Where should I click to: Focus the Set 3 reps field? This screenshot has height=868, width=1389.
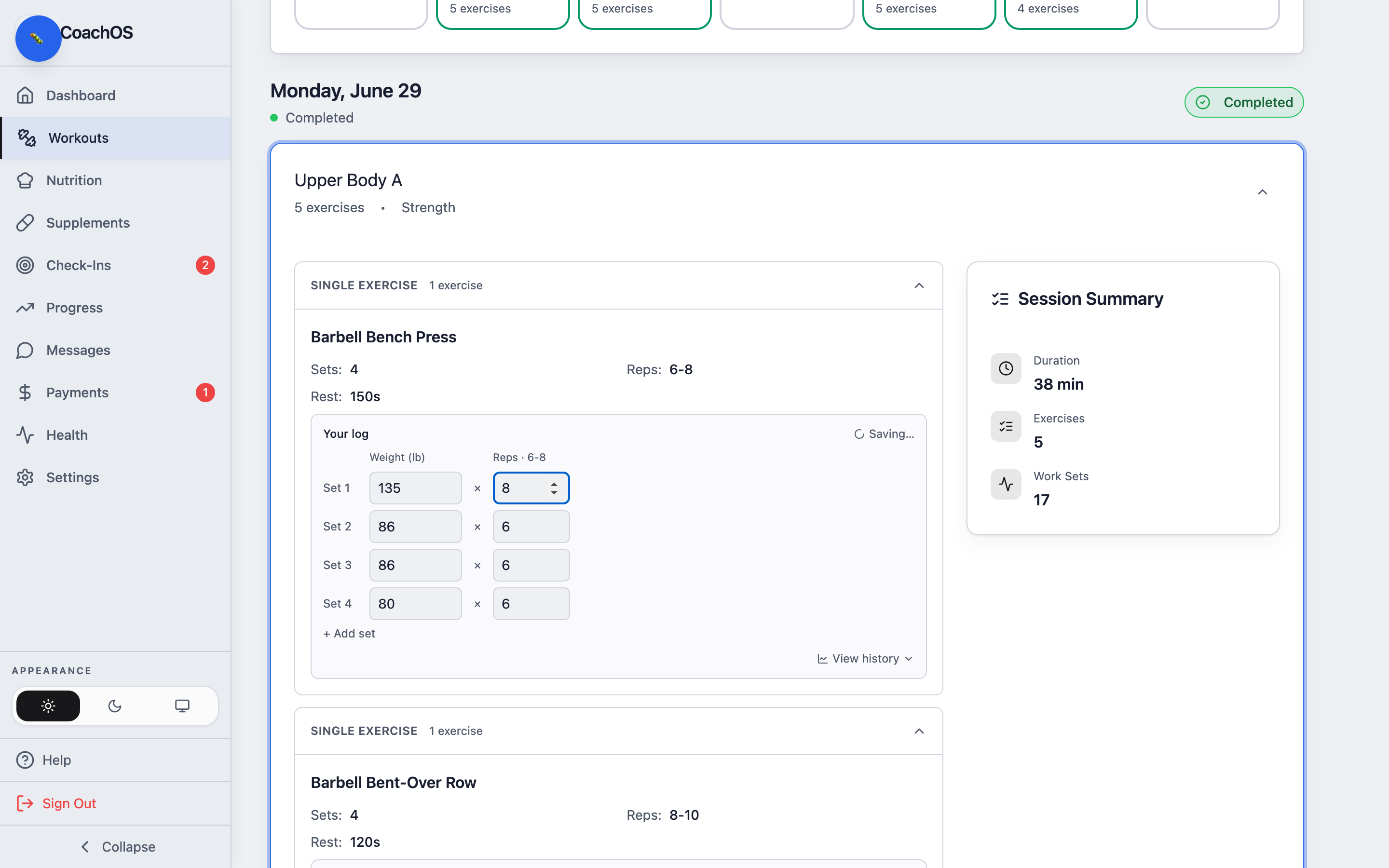click(531, 565)
